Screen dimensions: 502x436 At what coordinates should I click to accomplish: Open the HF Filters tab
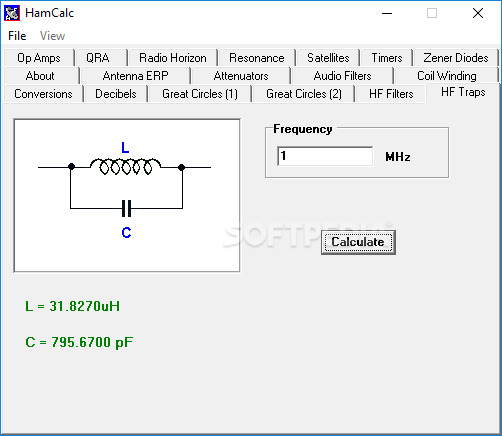point(391,94)
